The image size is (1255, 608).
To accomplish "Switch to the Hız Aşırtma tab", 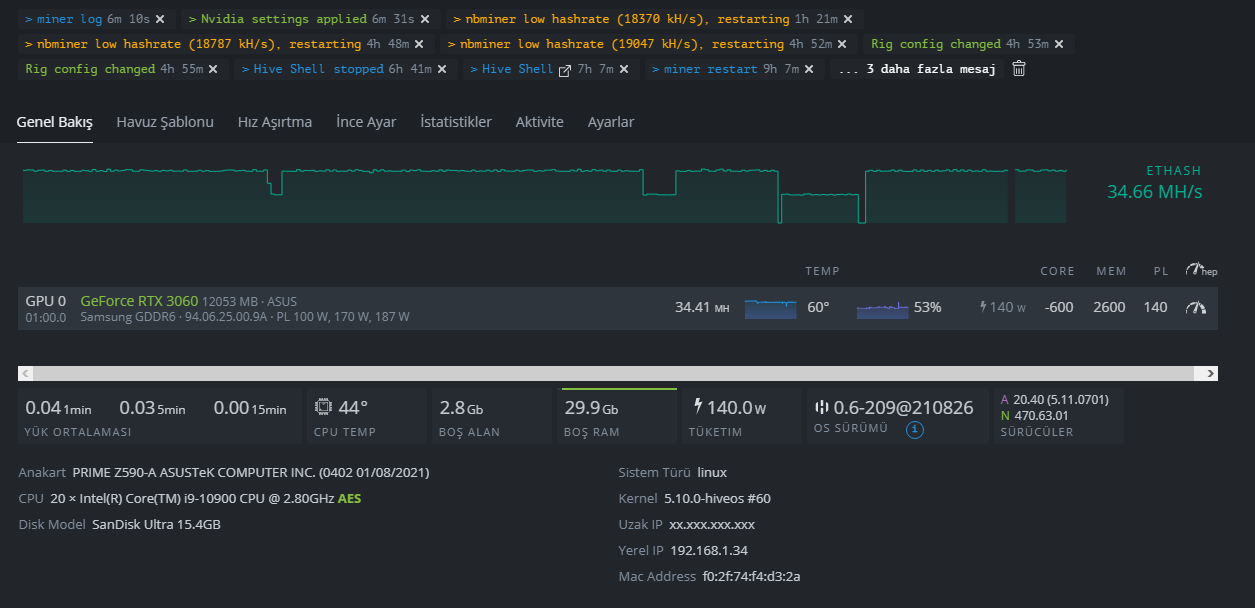I will (274, 122).
